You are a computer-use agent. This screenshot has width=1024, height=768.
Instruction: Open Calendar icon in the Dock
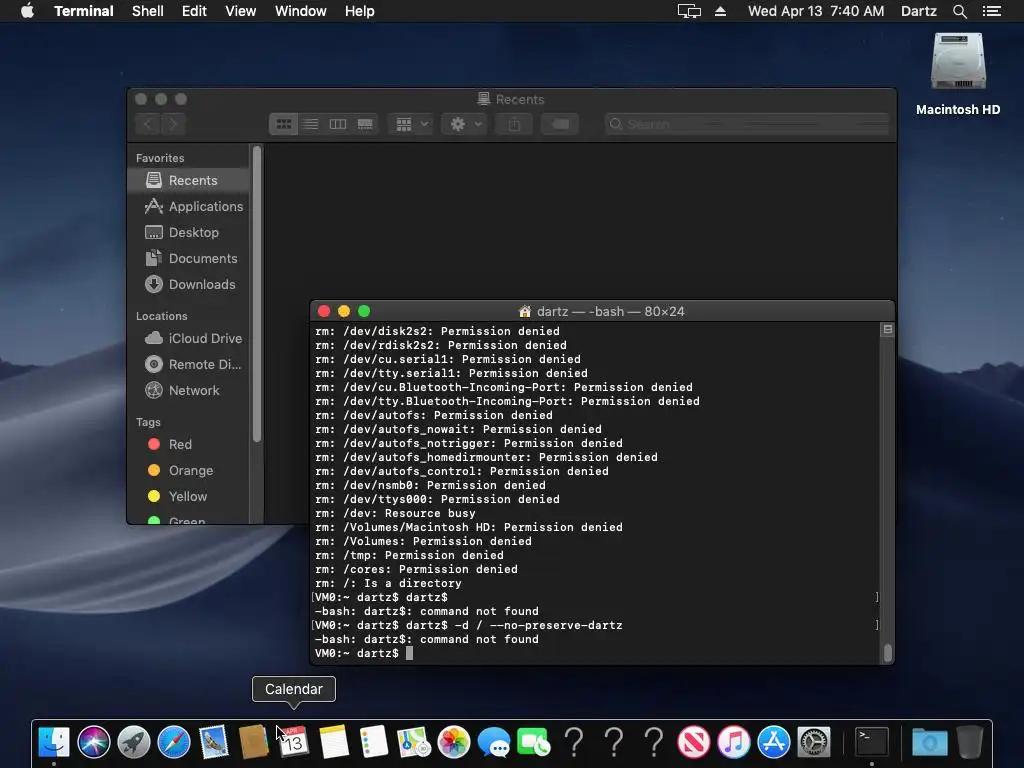294,742
